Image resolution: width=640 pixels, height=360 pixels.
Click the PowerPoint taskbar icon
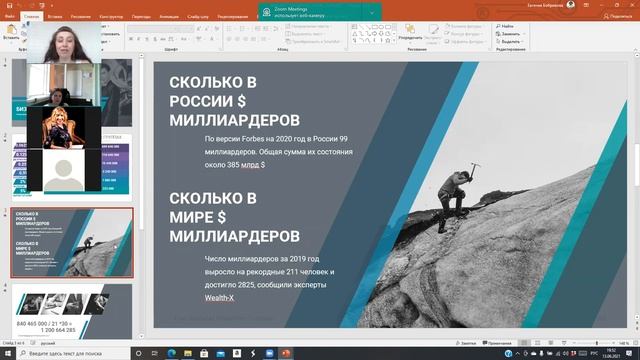tap(286, 353)
